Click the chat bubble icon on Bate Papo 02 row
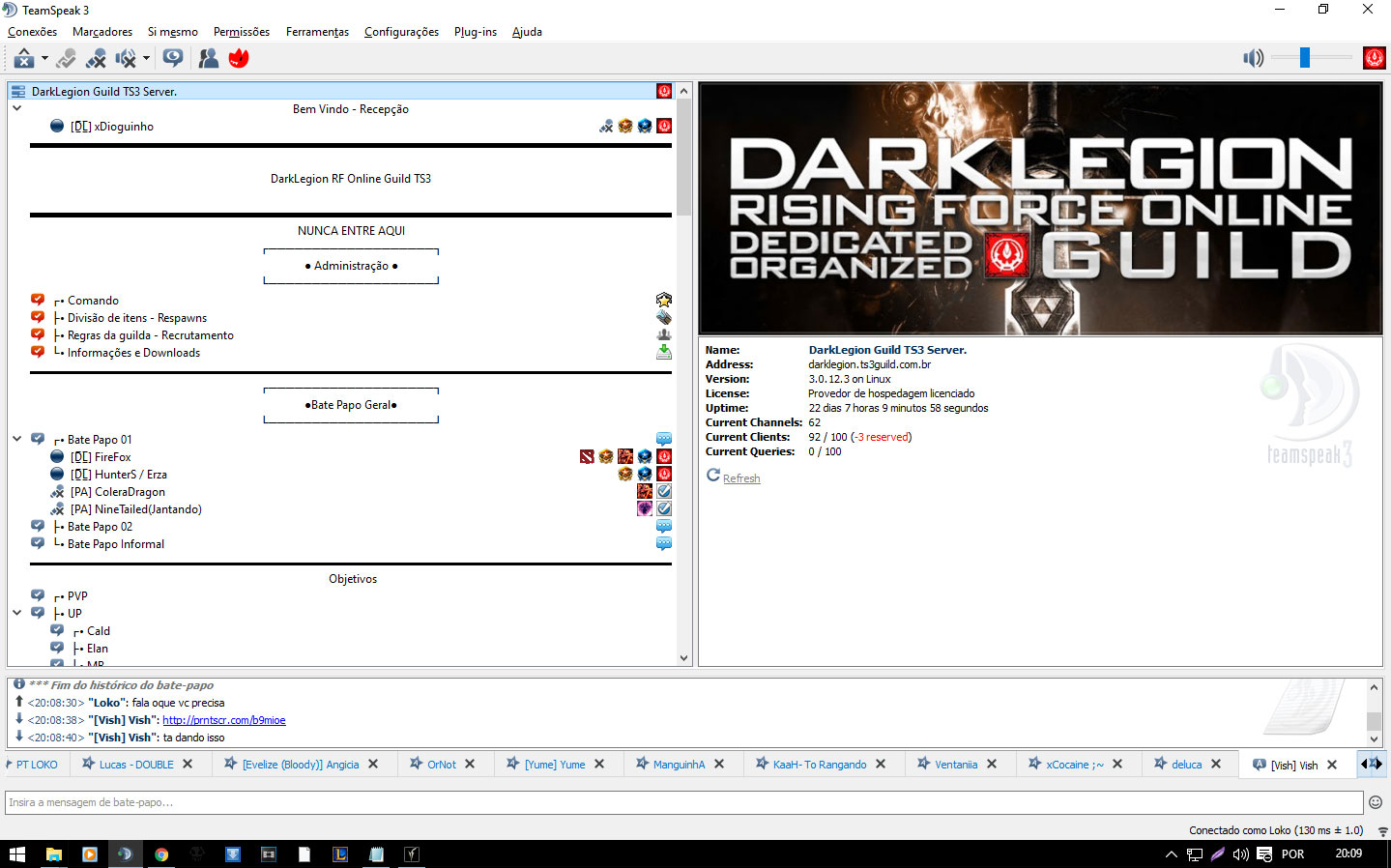This screenshot has width=1391, height=868. pos(664,526)
